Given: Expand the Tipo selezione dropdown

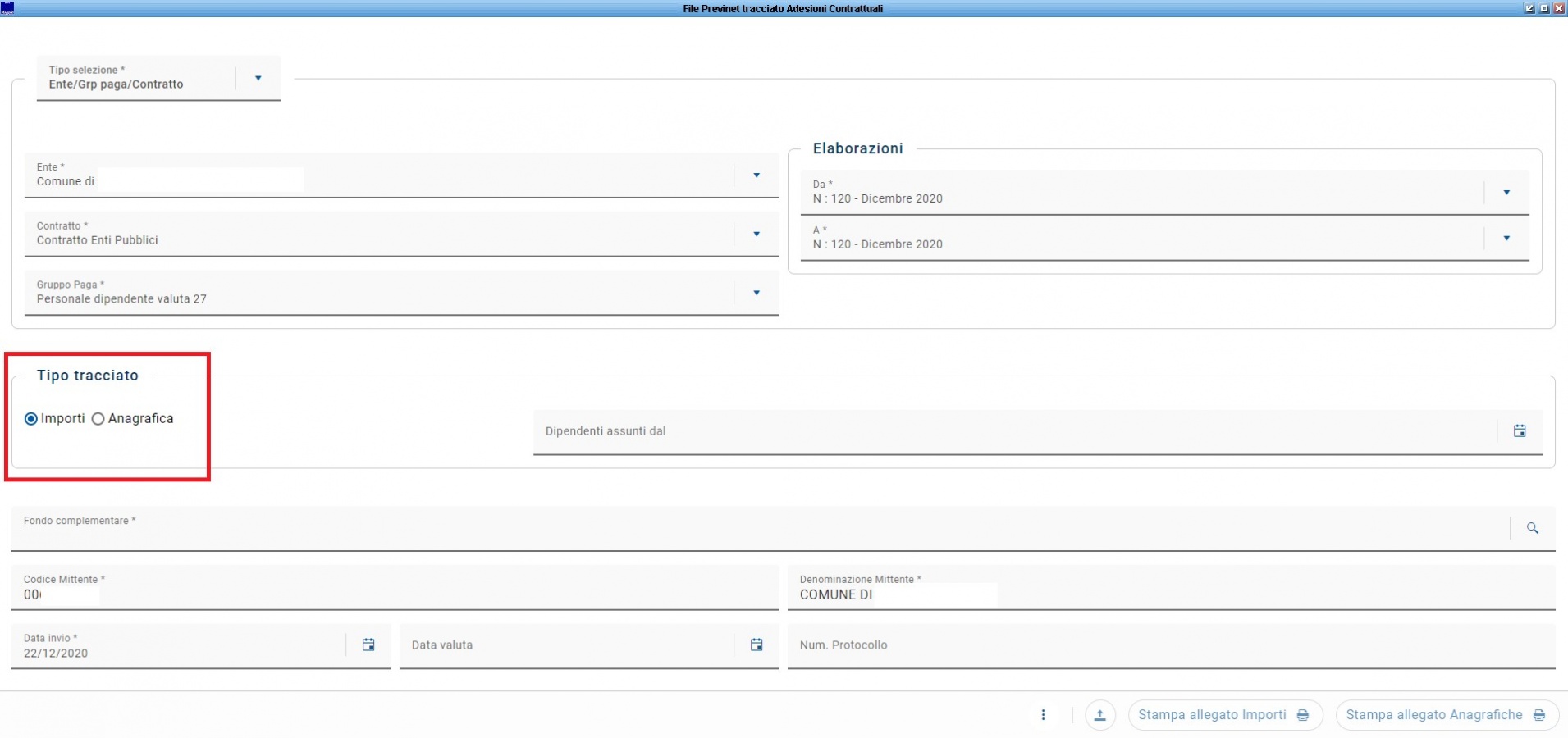Looking at the screenshot, I should tap(258, 79).
